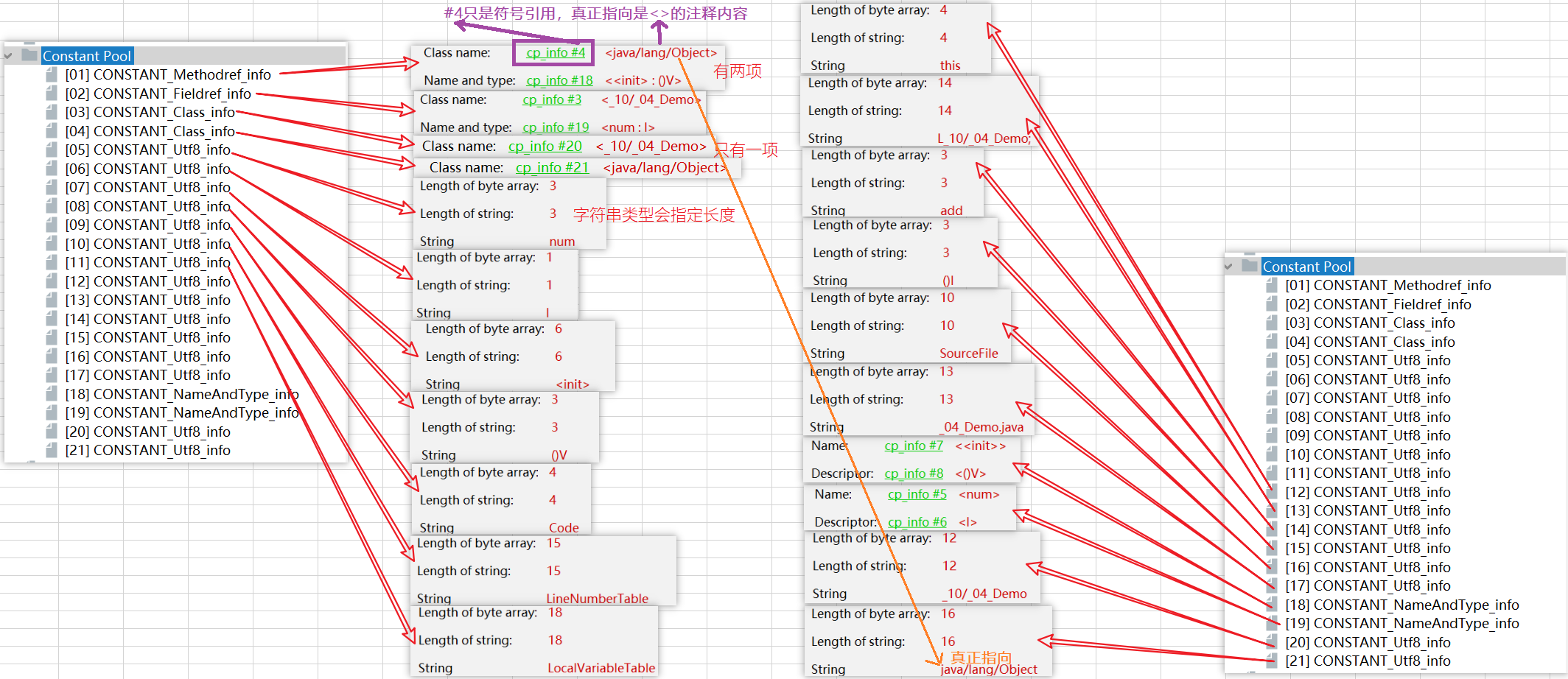Select [12] CONSTANT_Utf8_info text in right tree

point(1368,492)
